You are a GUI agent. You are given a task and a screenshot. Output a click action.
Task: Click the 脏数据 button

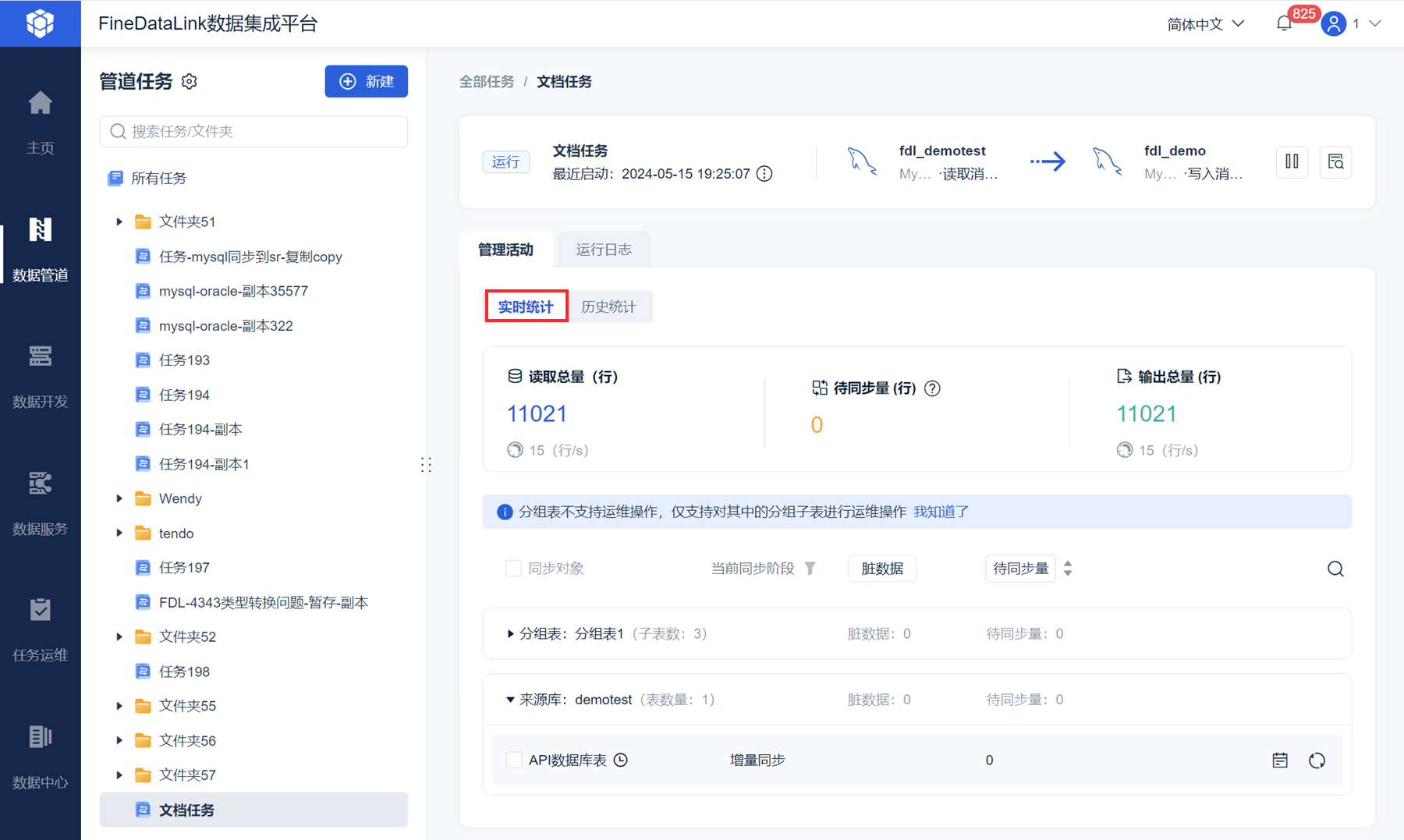click(882, 569)
